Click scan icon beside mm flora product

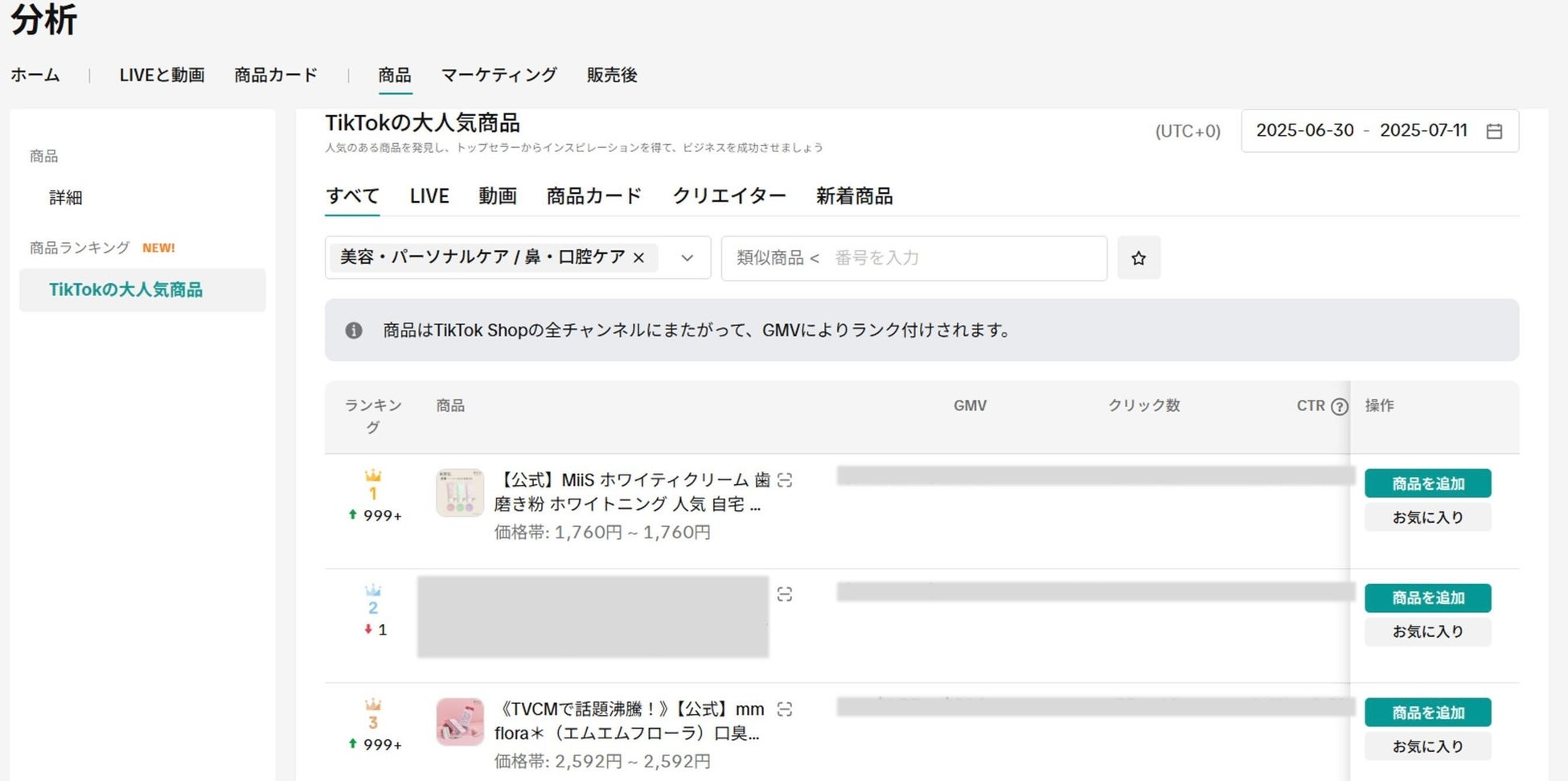point(785,709)
